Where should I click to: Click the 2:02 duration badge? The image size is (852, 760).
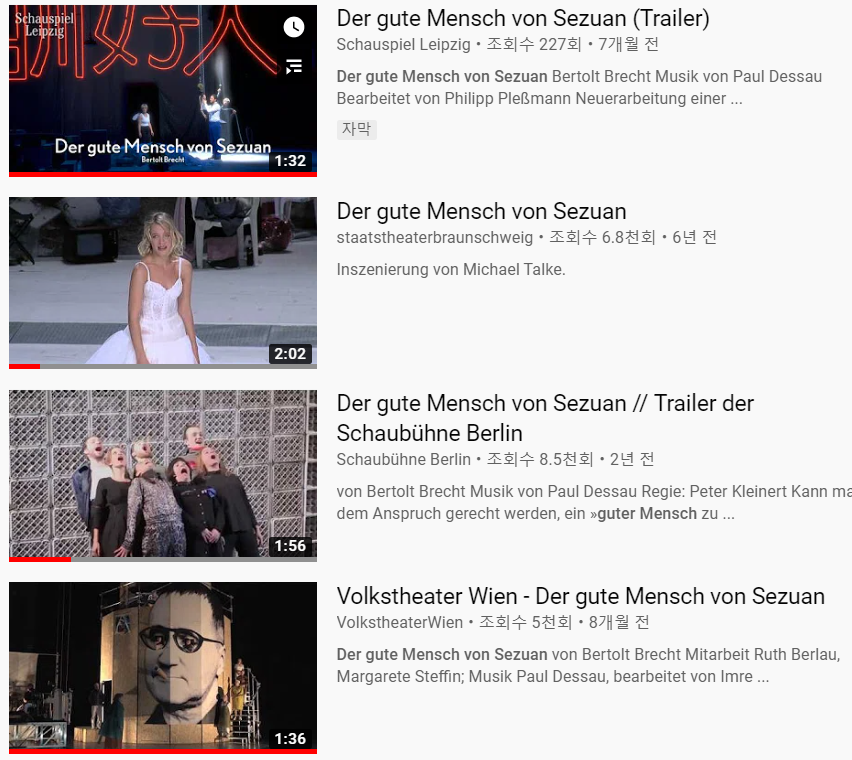point(290,354)
